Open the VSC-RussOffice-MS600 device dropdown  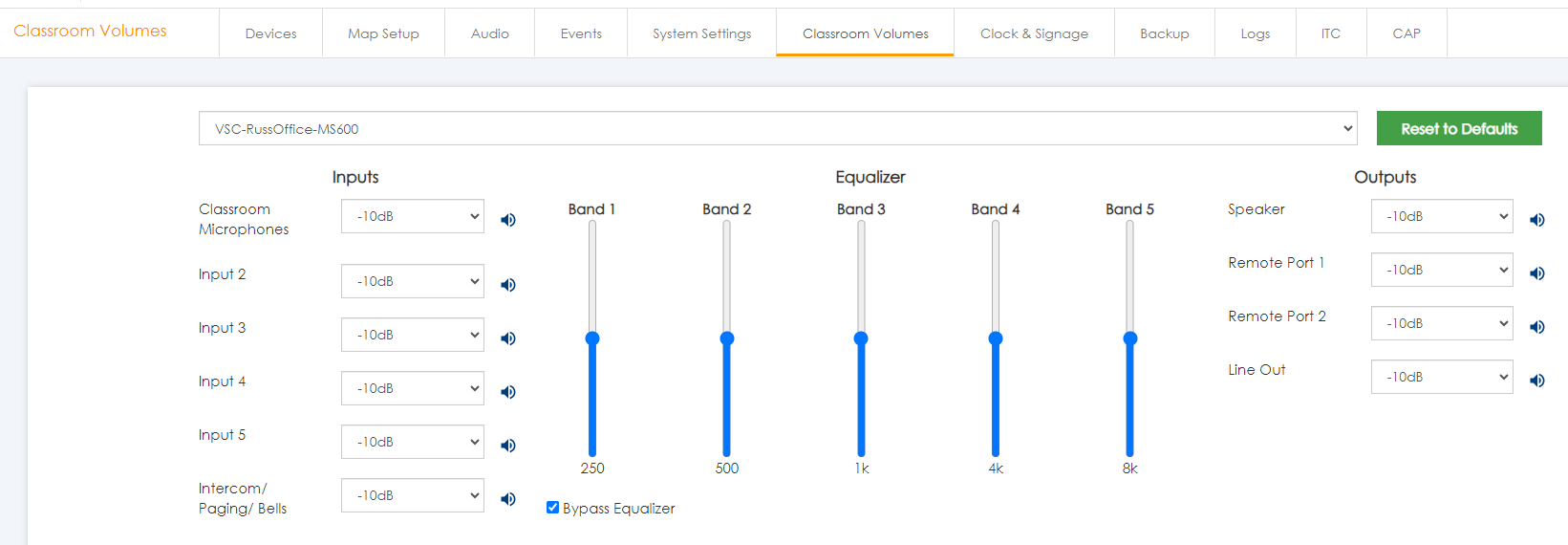tap(778, 129)
